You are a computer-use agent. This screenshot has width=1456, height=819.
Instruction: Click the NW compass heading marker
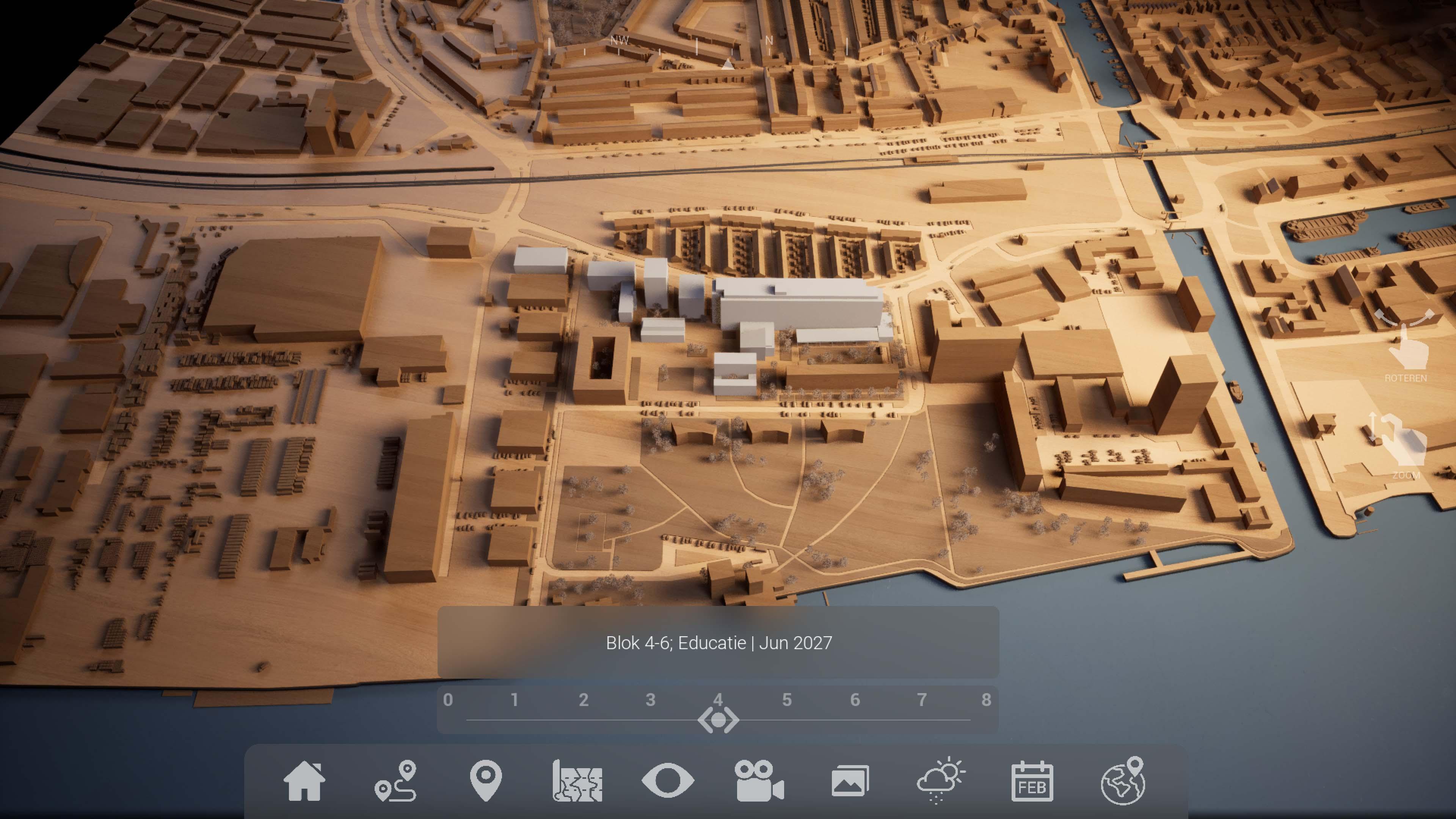pos(620,41)
